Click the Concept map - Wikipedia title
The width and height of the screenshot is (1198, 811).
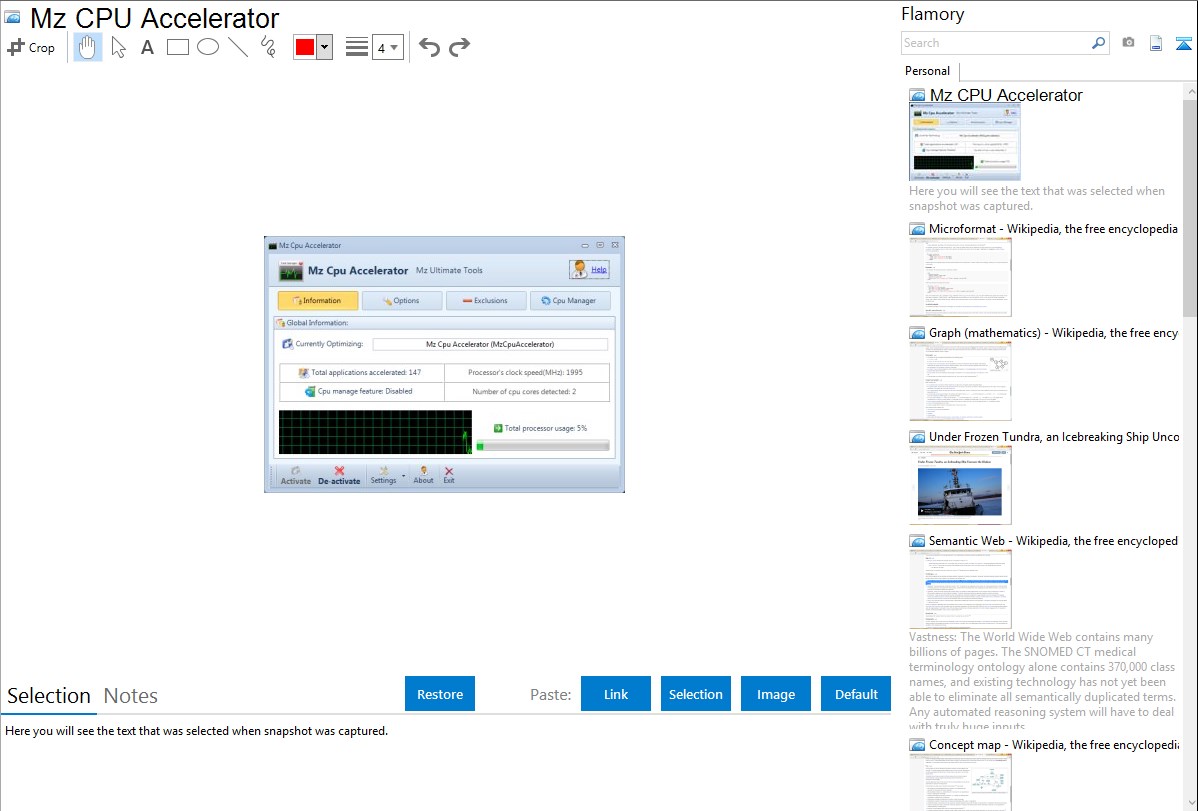click(x=1053, y=744)
